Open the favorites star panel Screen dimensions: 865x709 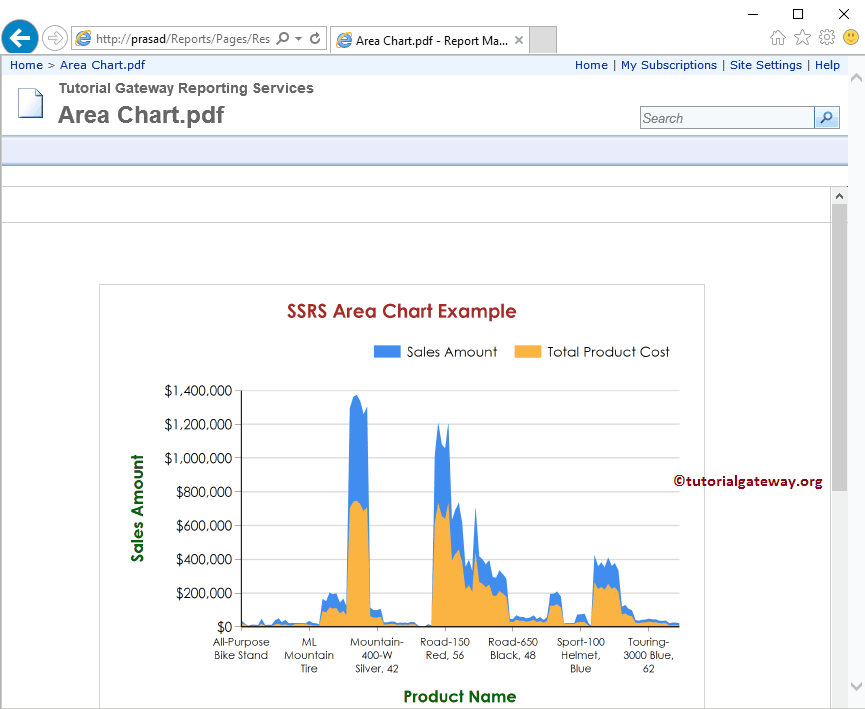coord(802,37)
